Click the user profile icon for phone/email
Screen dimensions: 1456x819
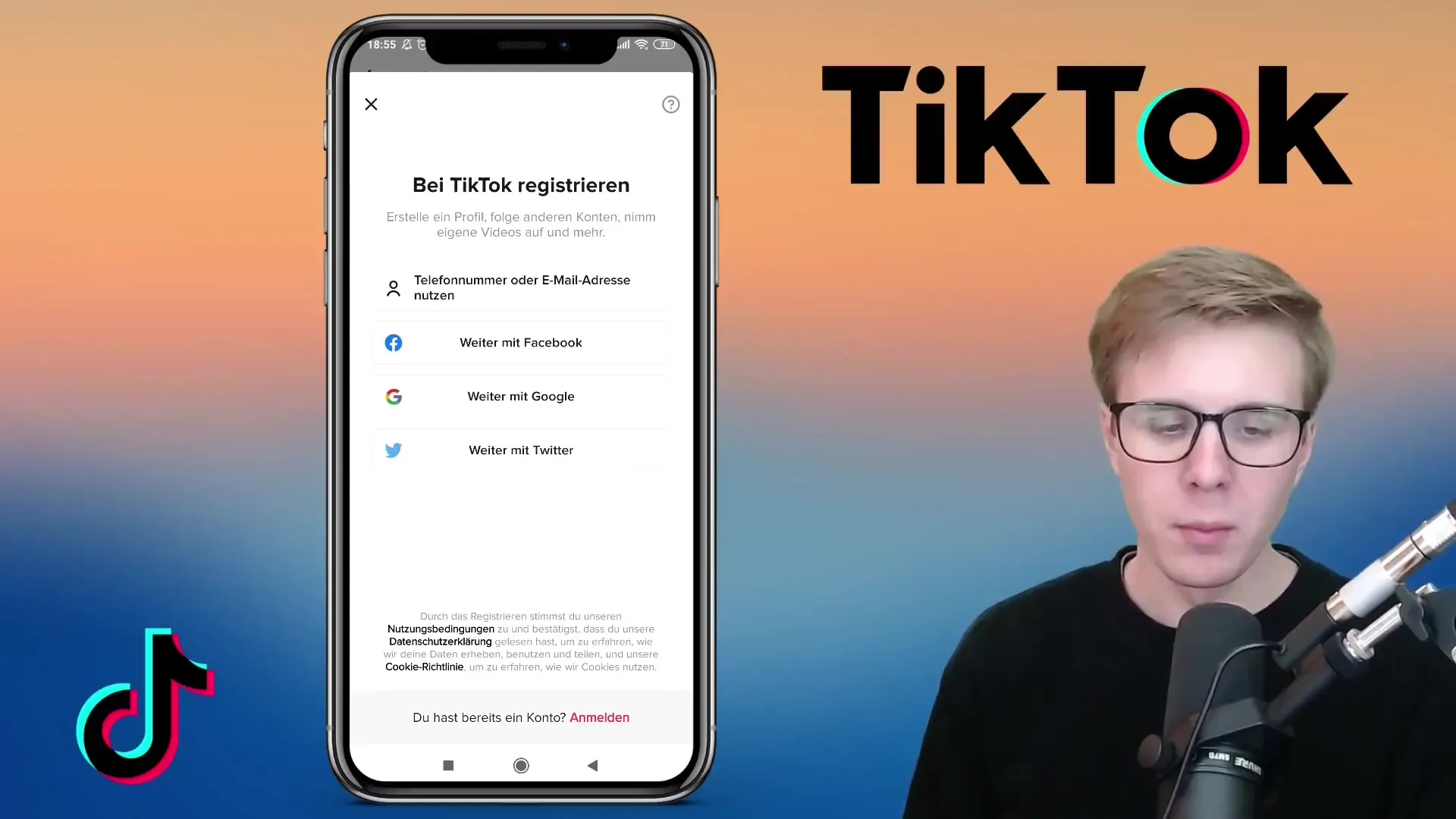point(393,288)
